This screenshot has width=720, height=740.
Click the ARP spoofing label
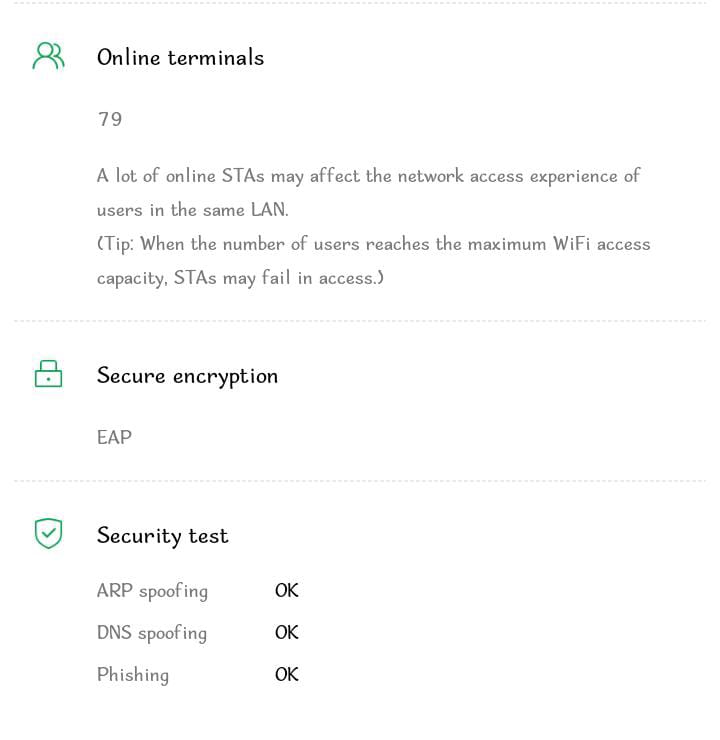(152, 591)
